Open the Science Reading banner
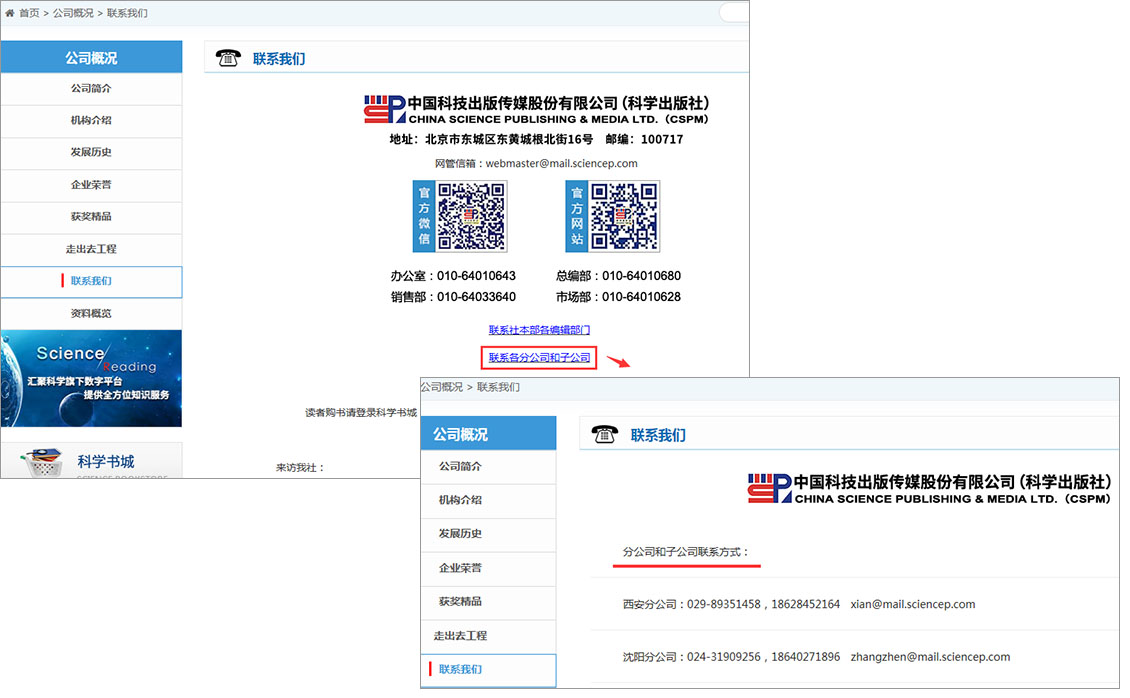Screen dimensions: 1130x698 coord(92,379)
